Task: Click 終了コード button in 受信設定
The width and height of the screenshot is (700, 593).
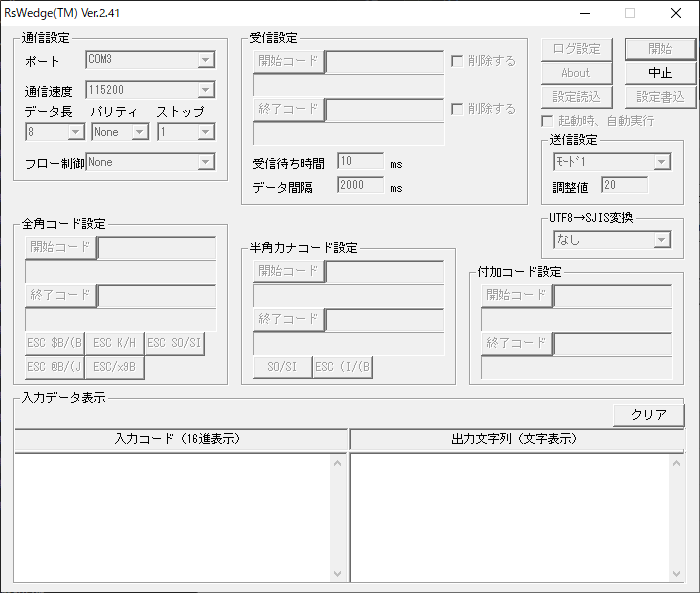Action: [x=288, y=109]
